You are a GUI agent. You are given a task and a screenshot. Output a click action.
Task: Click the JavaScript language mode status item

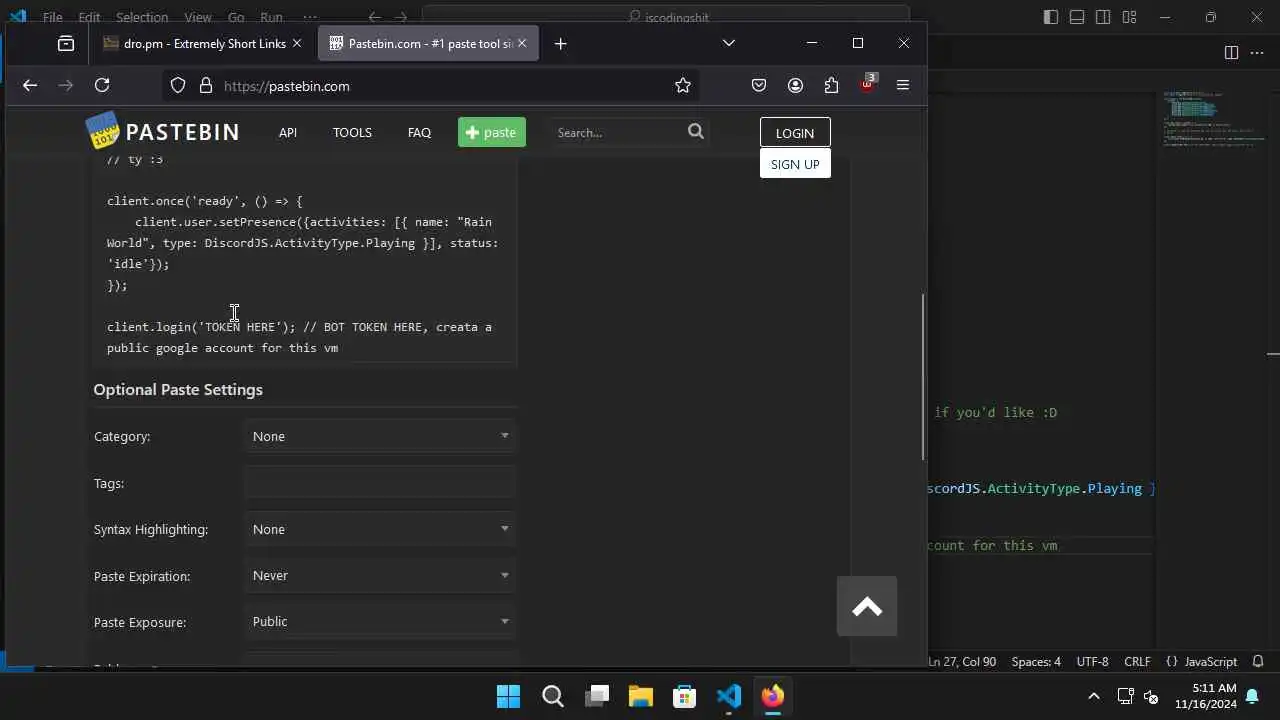pyautogui.click(x=1202, y=662)
